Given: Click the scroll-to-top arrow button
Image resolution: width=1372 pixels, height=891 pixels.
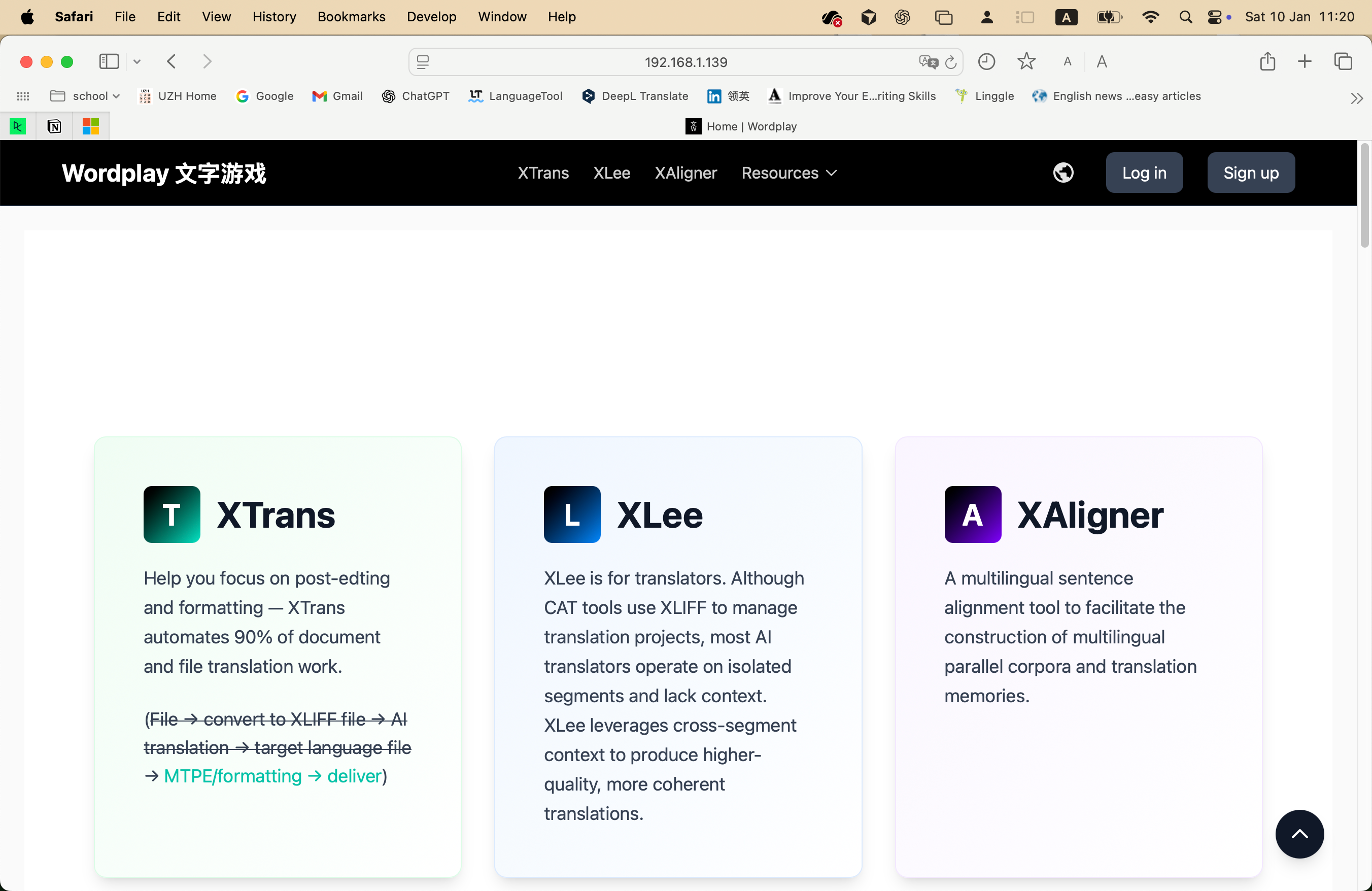Looking at the screenshot, I should coord(1299,834).
